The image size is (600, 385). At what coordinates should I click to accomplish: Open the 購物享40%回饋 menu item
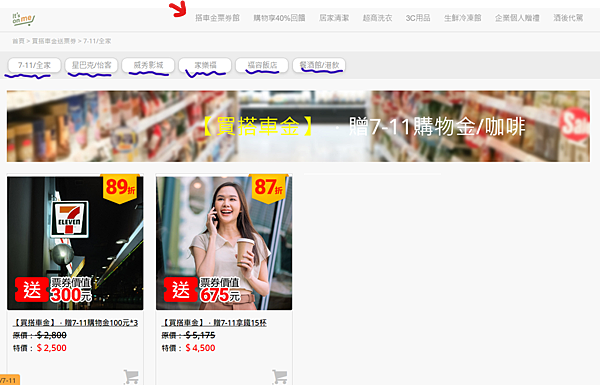tap(279, 18)
